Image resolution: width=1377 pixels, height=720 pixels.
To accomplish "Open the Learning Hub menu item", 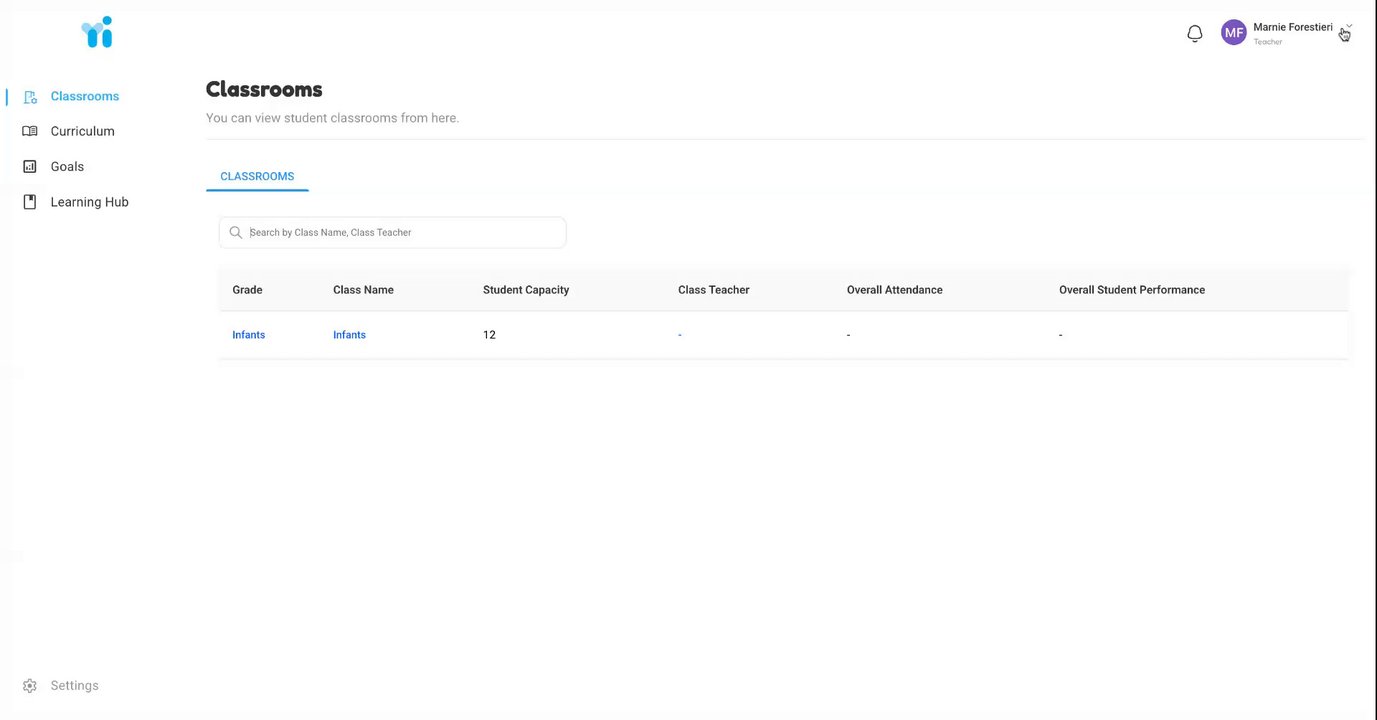I will 90,202.
